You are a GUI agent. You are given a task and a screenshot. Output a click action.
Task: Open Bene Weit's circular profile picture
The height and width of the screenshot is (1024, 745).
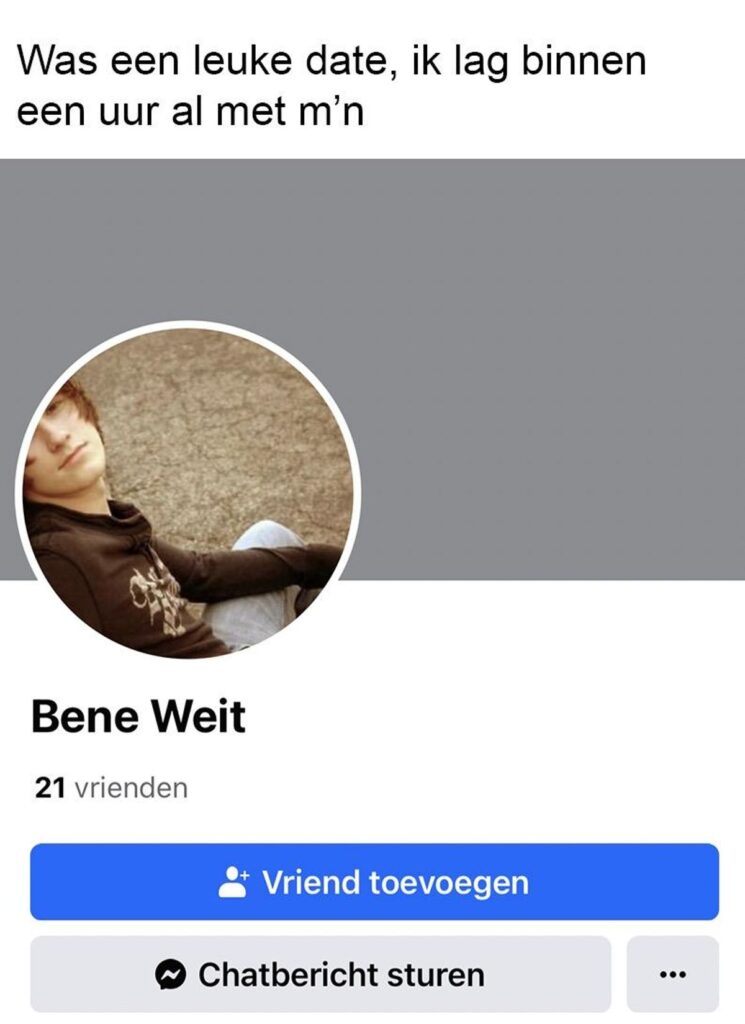pyautogui.click(x=188, y=492)
